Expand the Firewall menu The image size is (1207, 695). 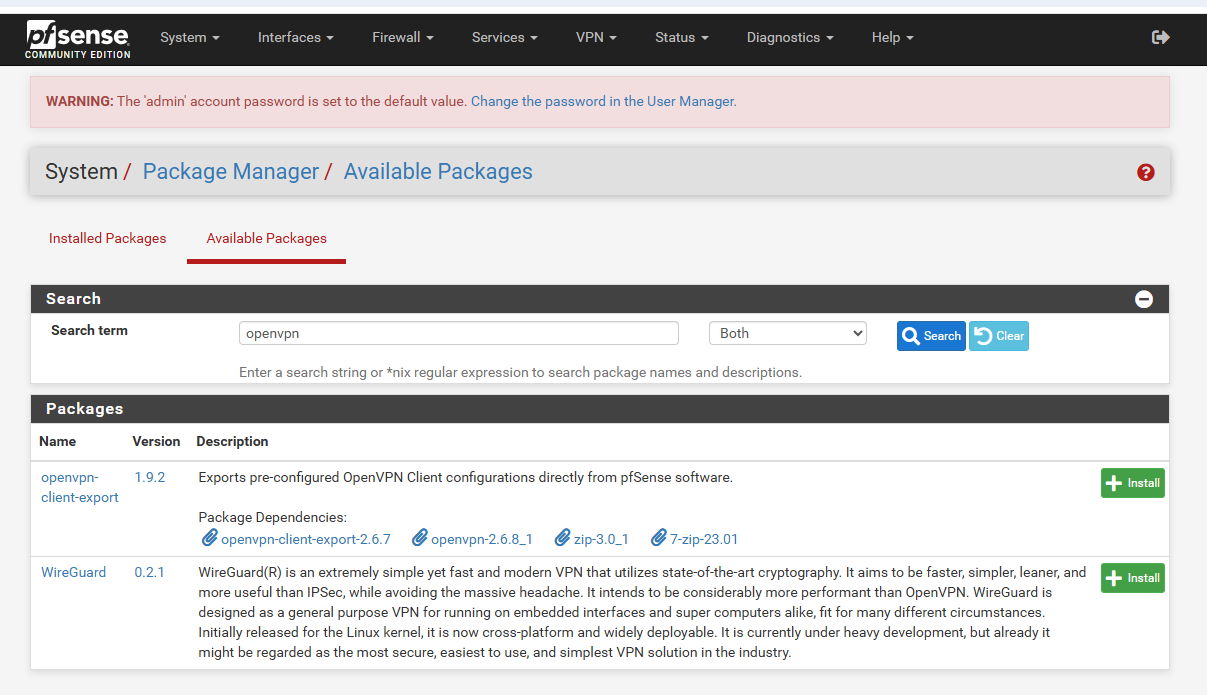(403, 37)
